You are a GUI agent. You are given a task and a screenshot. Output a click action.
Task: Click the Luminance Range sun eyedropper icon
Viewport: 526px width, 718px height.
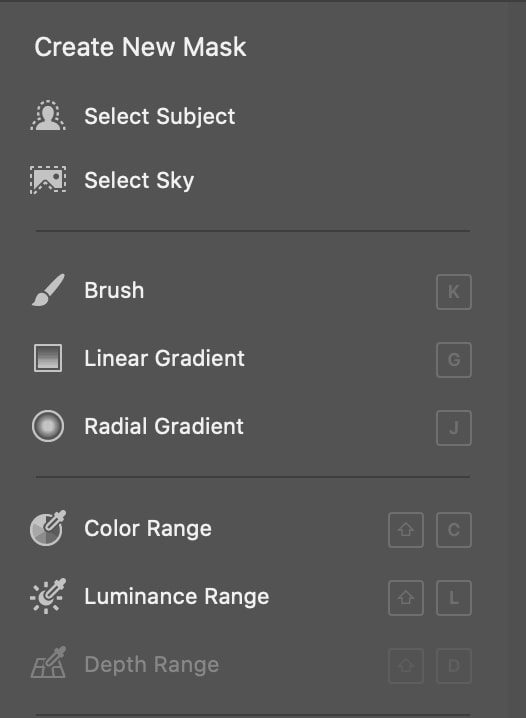[x=48, y=596]
